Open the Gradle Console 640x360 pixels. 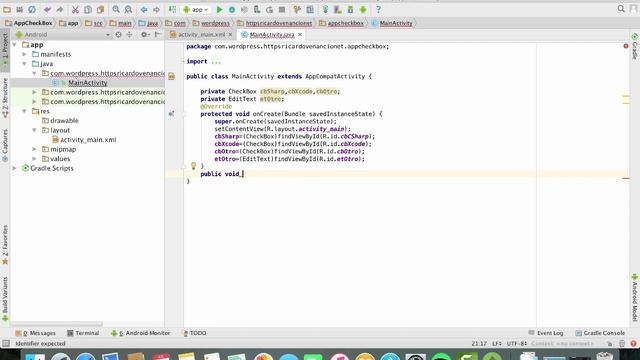(x=600, y=333)
